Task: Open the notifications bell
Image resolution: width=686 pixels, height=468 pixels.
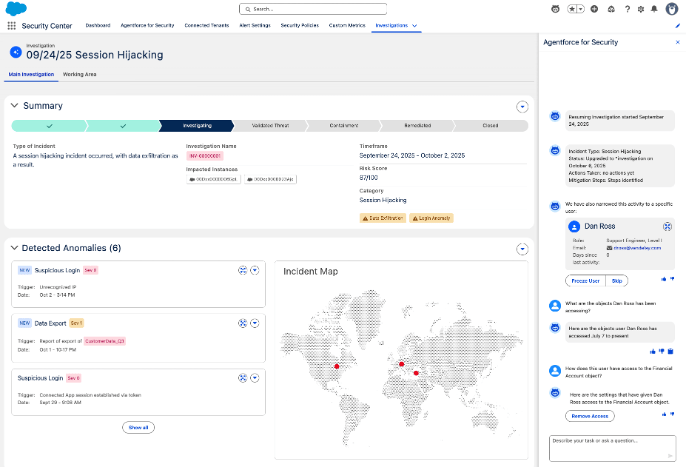Action: (655, 9)
